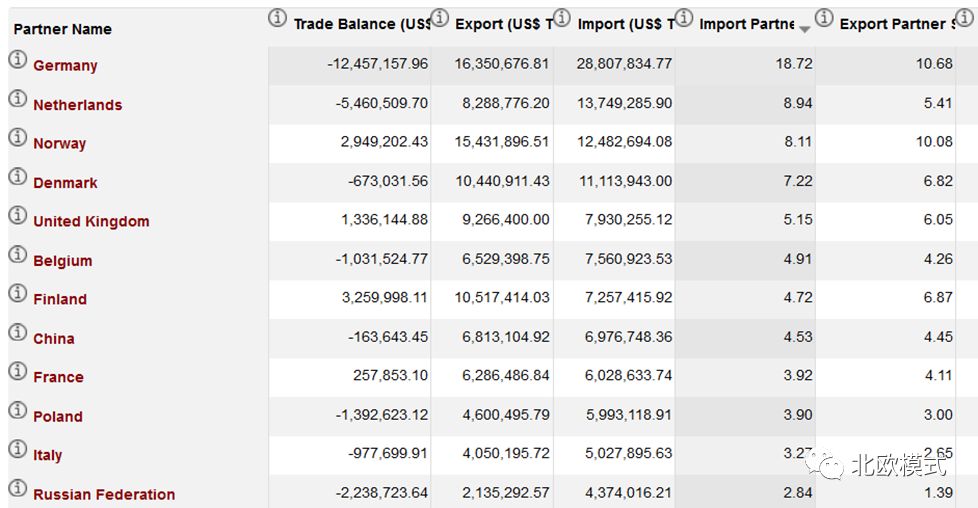Click info icon beside Norway
978x508 pixels.
(17, 138)
